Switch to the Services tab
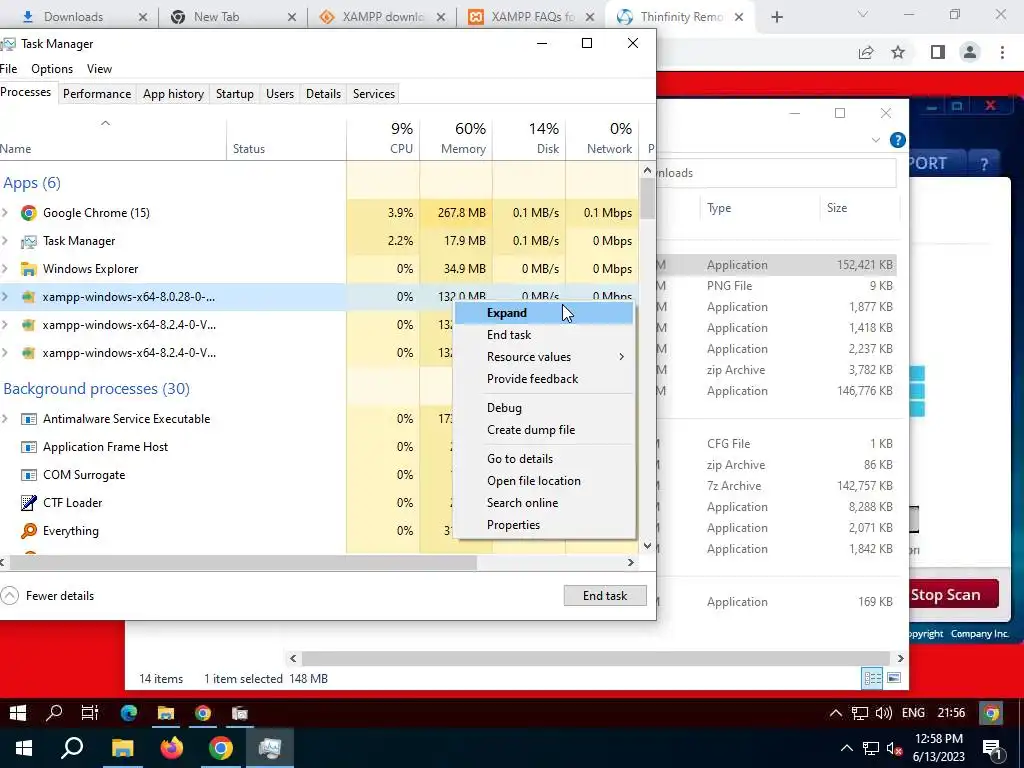Image resolution: width=1024 pixels, height=768 pixels. [x=374, y=94]
